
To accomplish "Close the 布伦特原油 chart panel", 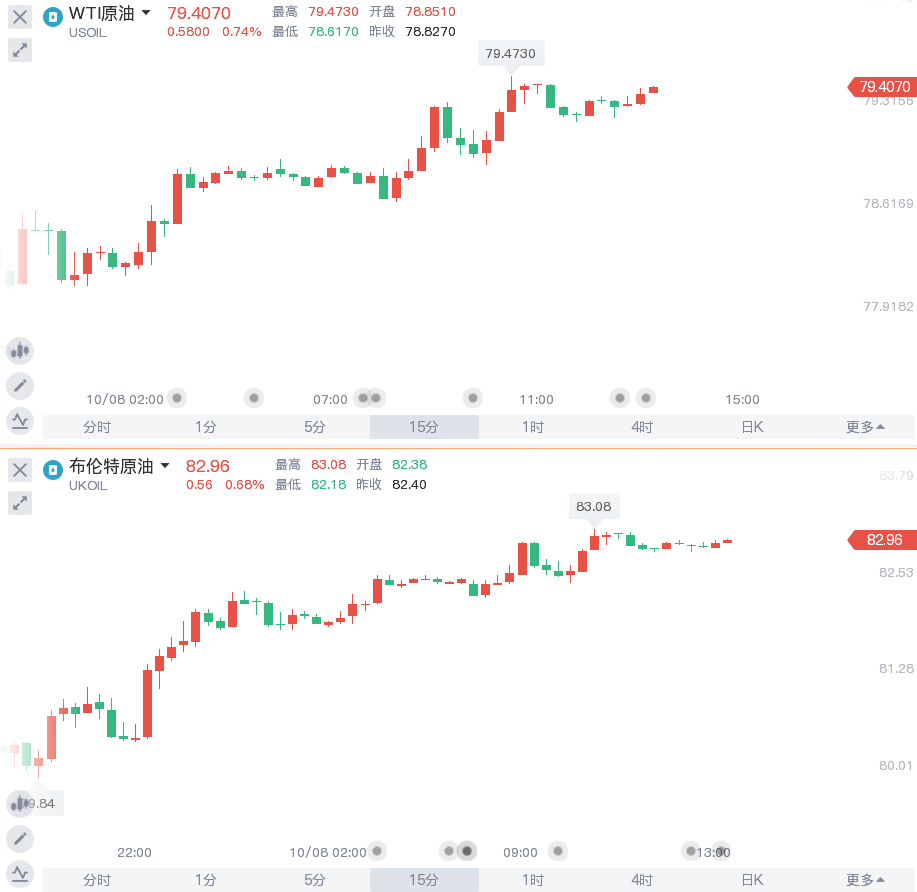I will [x=20, y=470].
